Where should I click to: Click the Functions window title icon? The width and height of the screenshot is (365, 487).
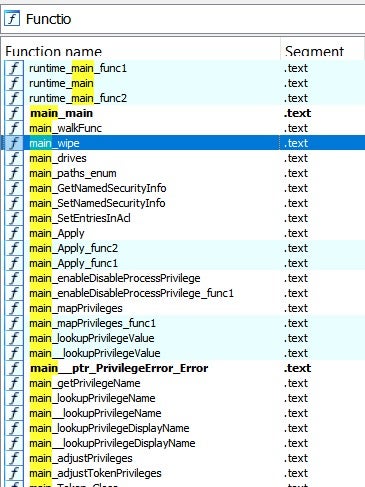tap(12, 18)
